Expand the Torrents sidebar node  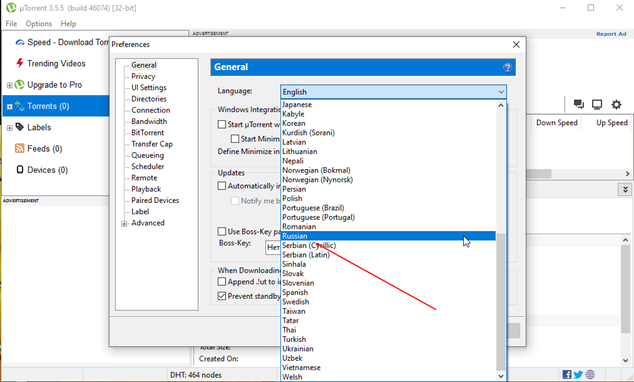9,107
